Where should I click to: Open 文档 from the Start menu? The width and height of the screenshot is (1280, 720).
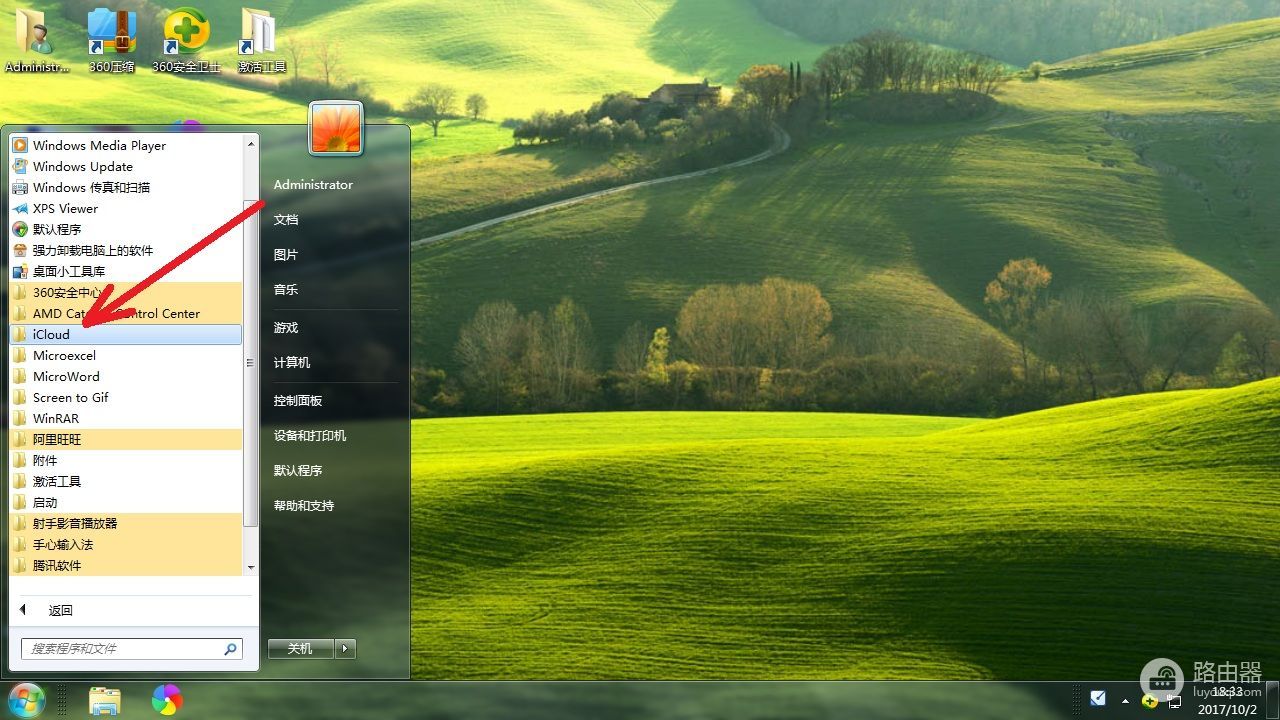[286, 219]
